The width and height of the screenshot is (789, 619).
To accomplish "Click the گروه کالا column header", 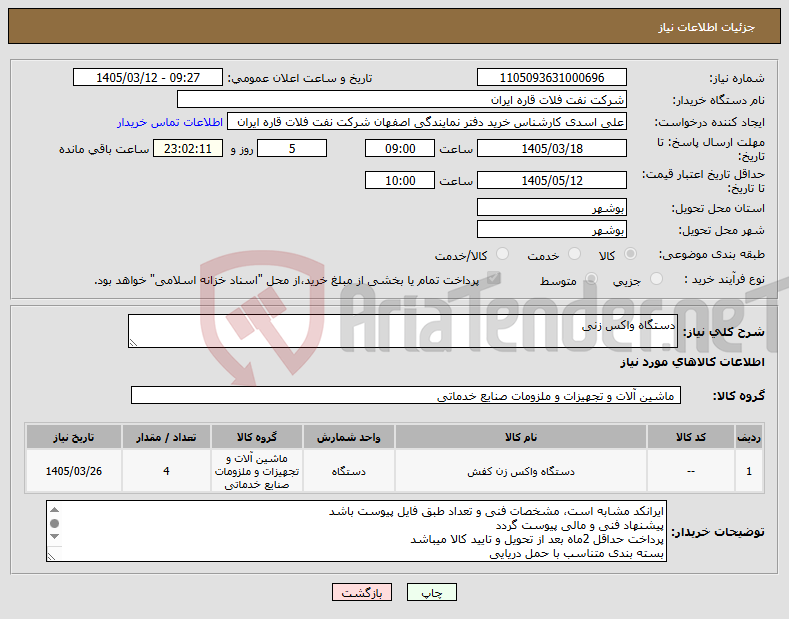I will (257, 437).
